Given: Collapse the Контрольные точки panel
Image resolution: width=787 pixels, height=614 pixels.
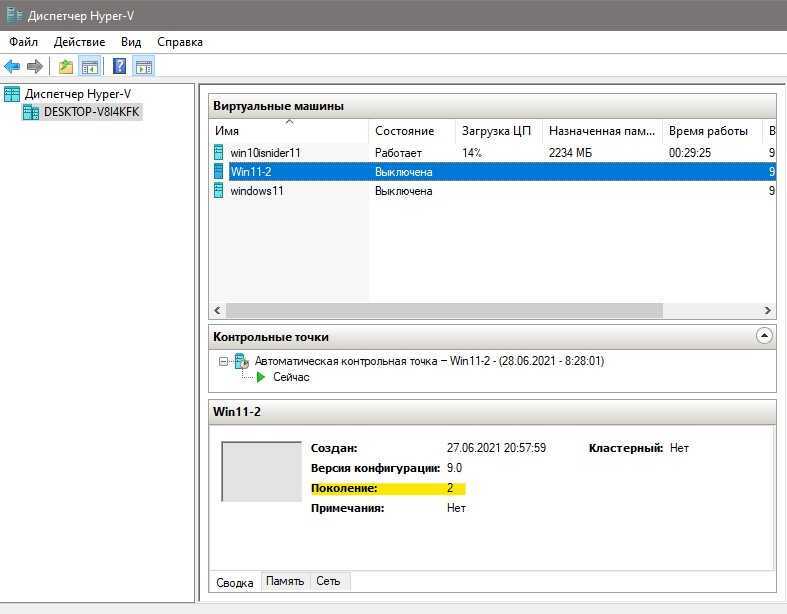Looking at the screenshot, I should 764,335.
